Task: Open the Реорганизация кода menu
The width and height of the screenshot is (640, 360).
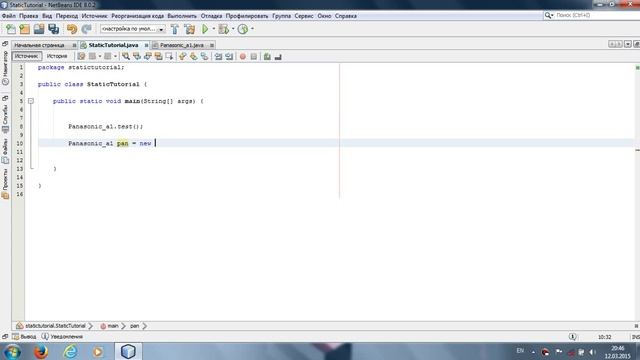Action: click(x=138, y=16)
